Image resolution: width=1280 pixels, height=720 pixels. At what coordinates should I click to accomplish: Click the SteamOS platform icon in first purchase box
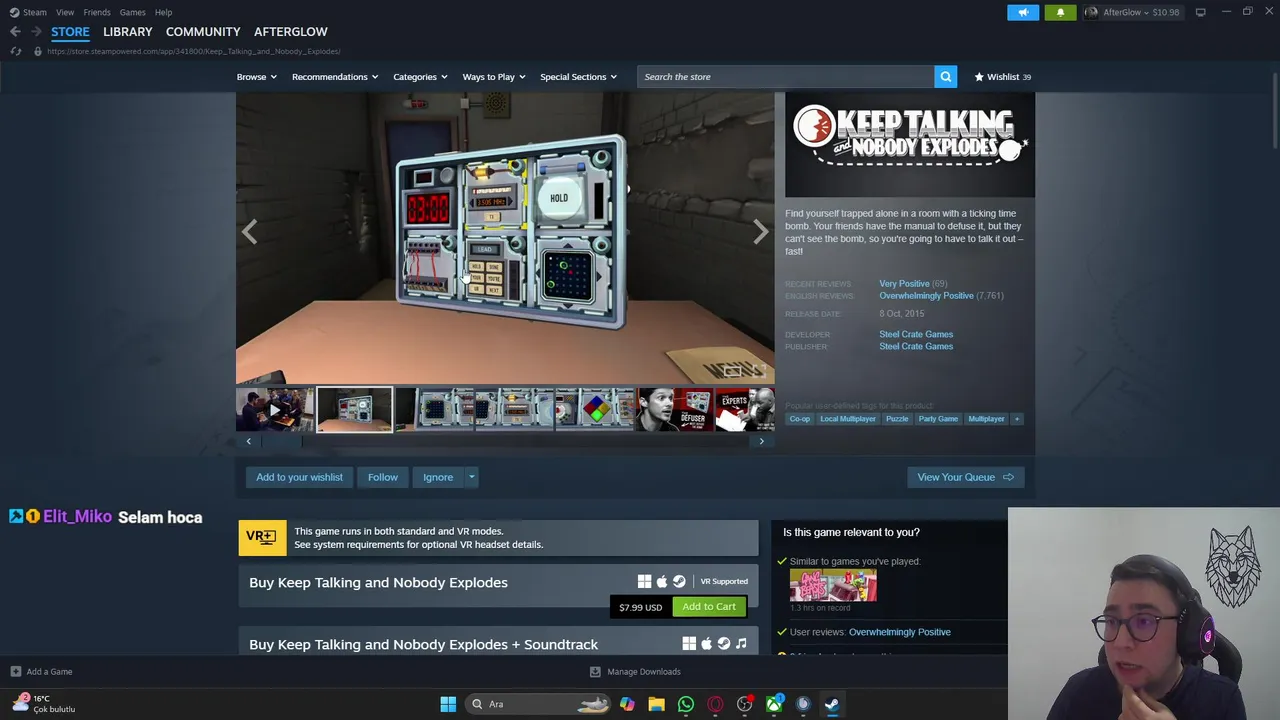tap(679, 581)
